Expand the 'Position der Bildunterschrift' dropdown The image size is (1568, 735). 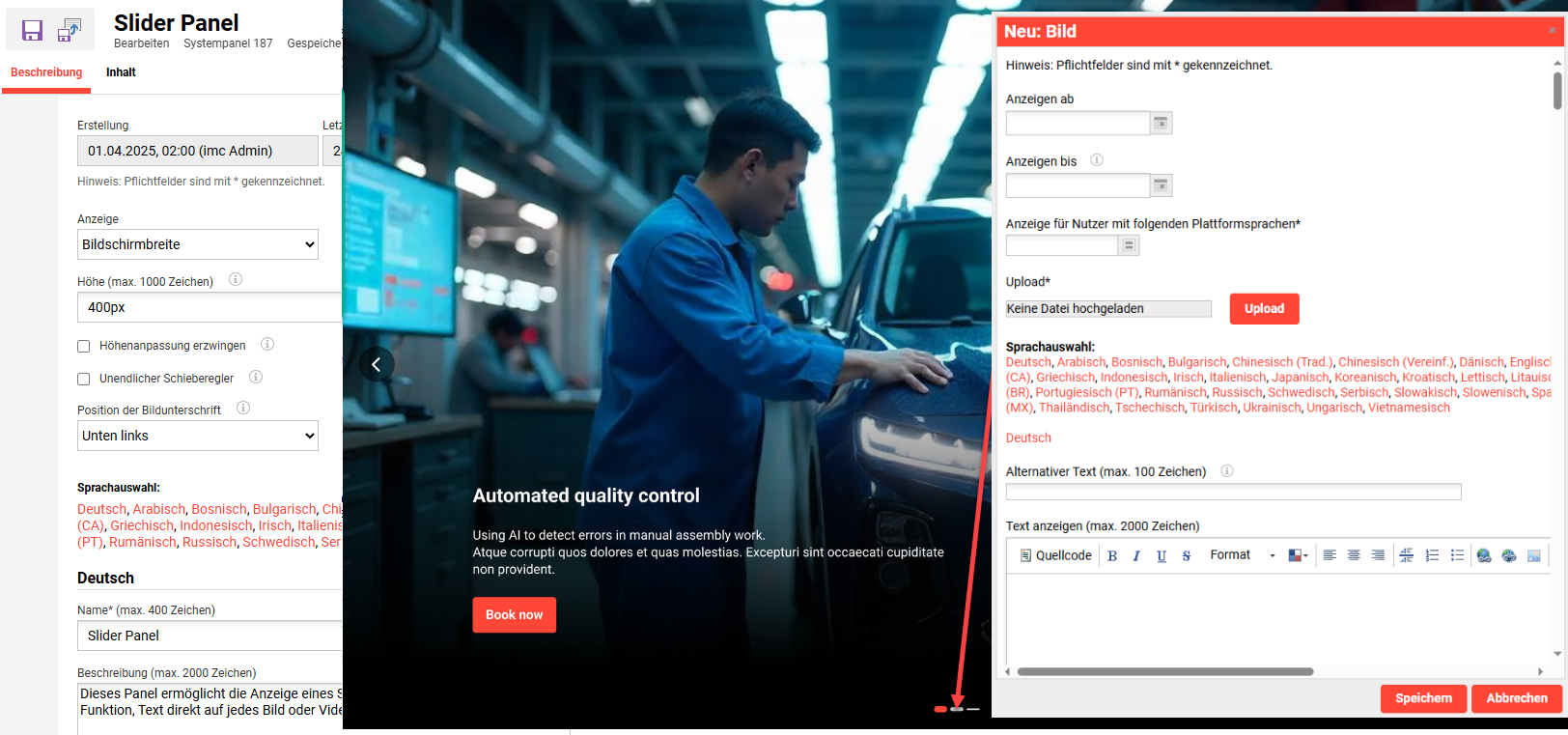click(x=198, y=436)
